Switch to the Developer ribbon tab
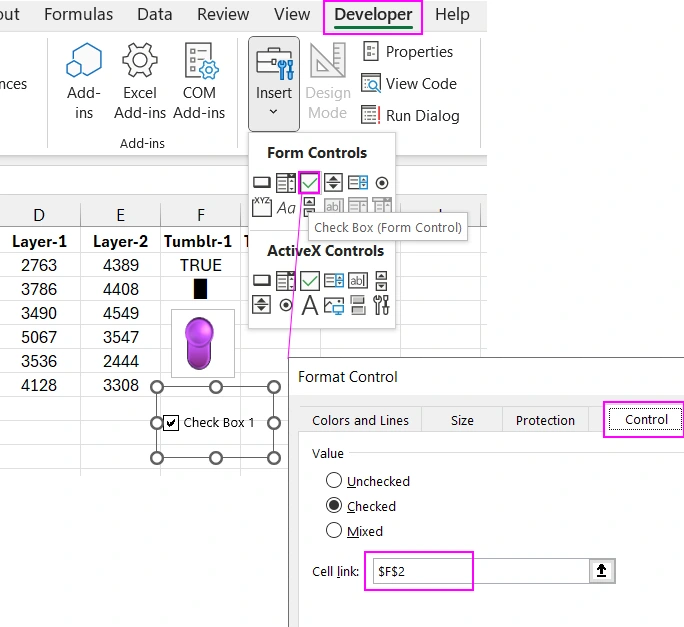Screen dimensions: 684x627 (373, 15)
